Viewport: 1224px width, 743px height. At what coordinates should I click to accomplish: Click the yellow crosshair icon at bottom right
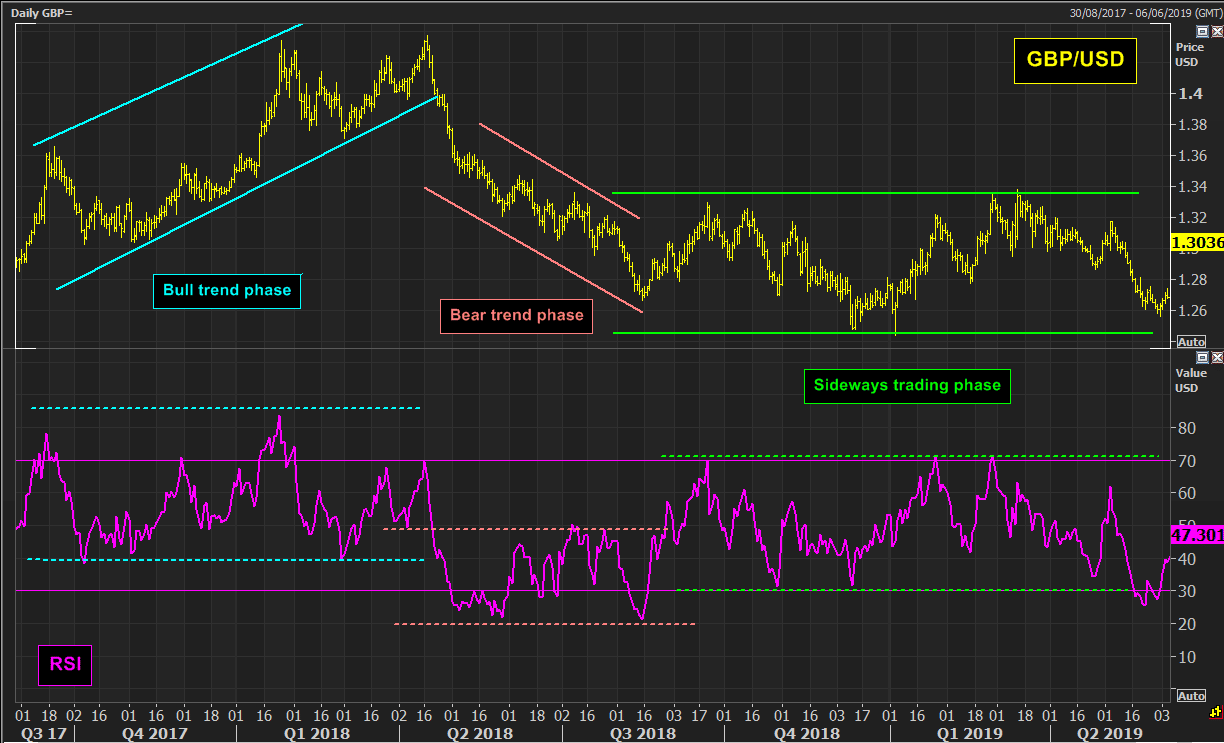tap(1214, 711)
